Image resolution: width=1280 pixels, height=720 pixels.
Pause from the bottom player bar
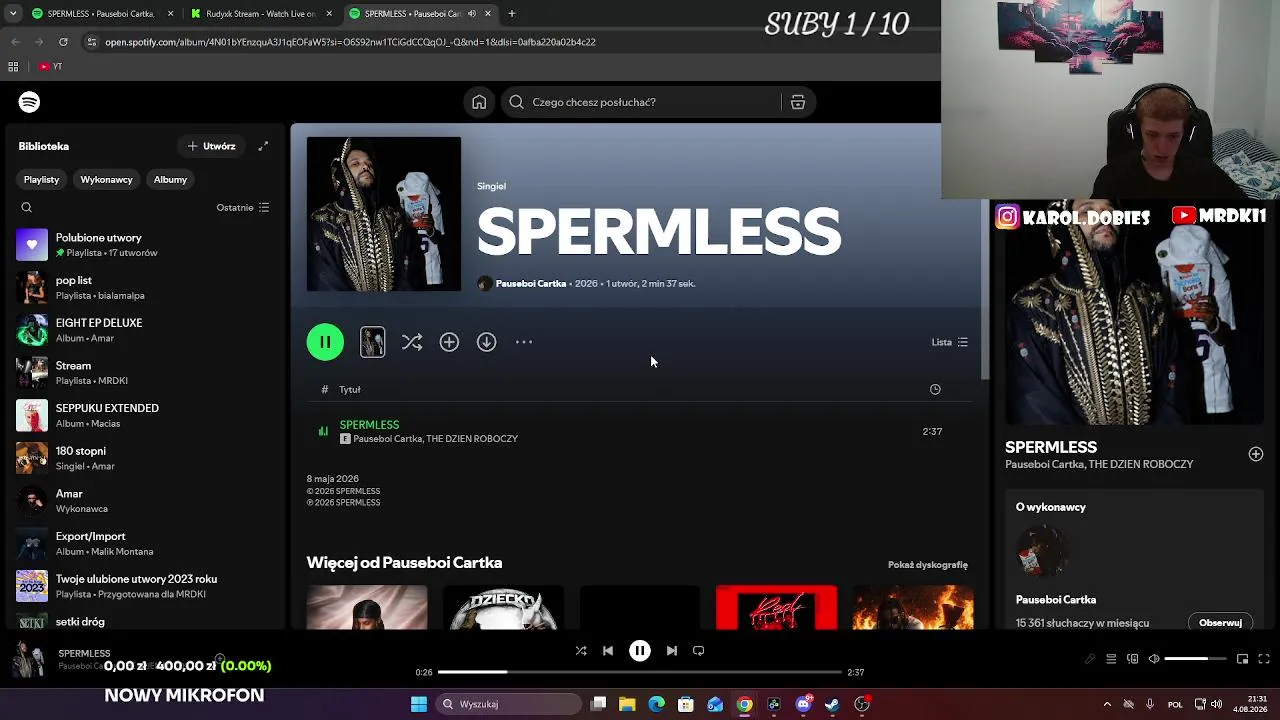(x=640, y=651)
